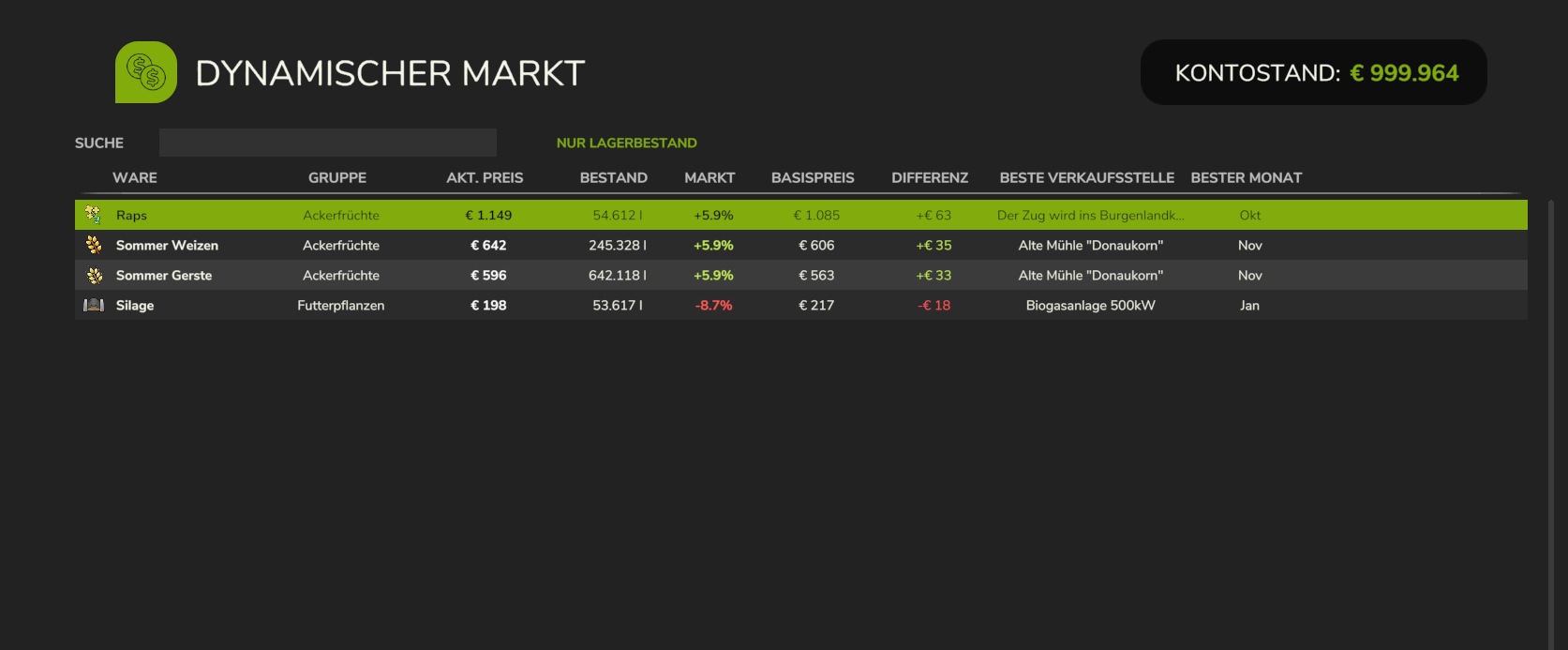1568x650 pixels.
Task: Click the Sommer Weizen wheat icon
Action: [94, 245]
